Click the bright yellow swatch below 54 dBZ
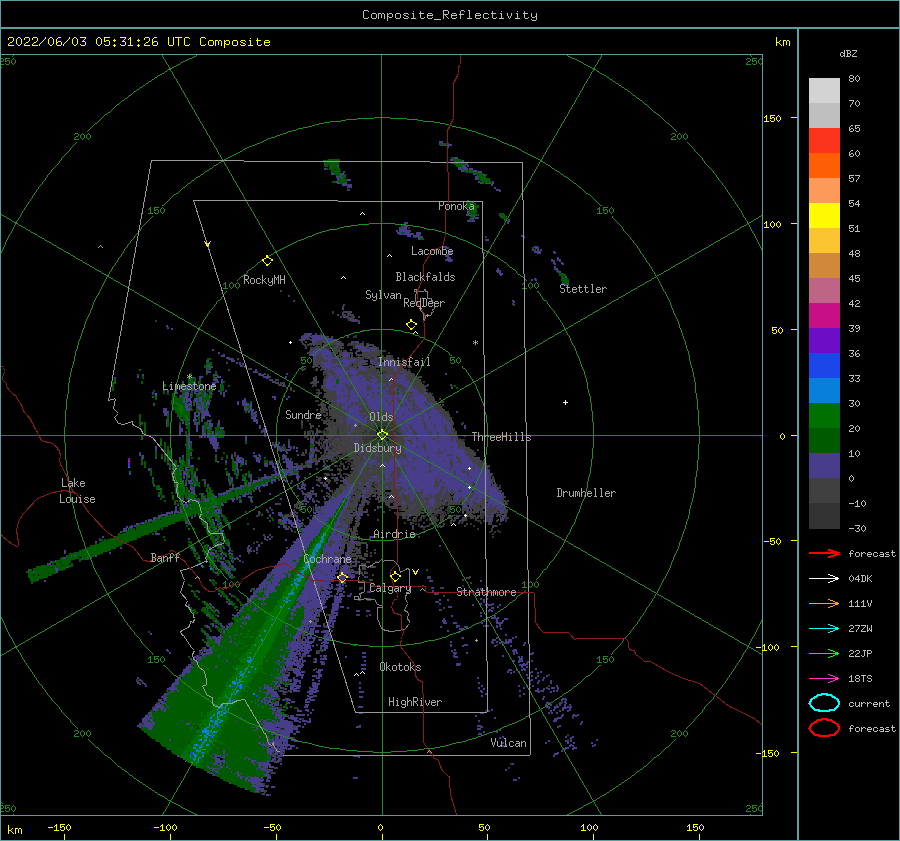The width and height of the screenshot is (900, 841). pyautogui.click(x=824, y=215)
